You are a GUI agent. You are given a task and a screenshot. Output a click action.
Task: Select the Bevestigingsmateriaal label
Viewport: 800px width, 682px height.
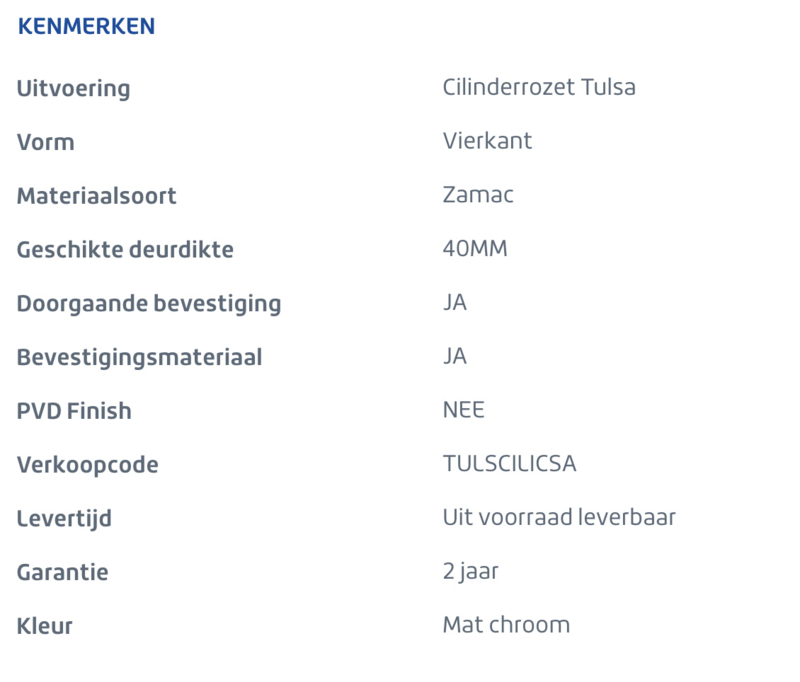[x=139, y=358]
